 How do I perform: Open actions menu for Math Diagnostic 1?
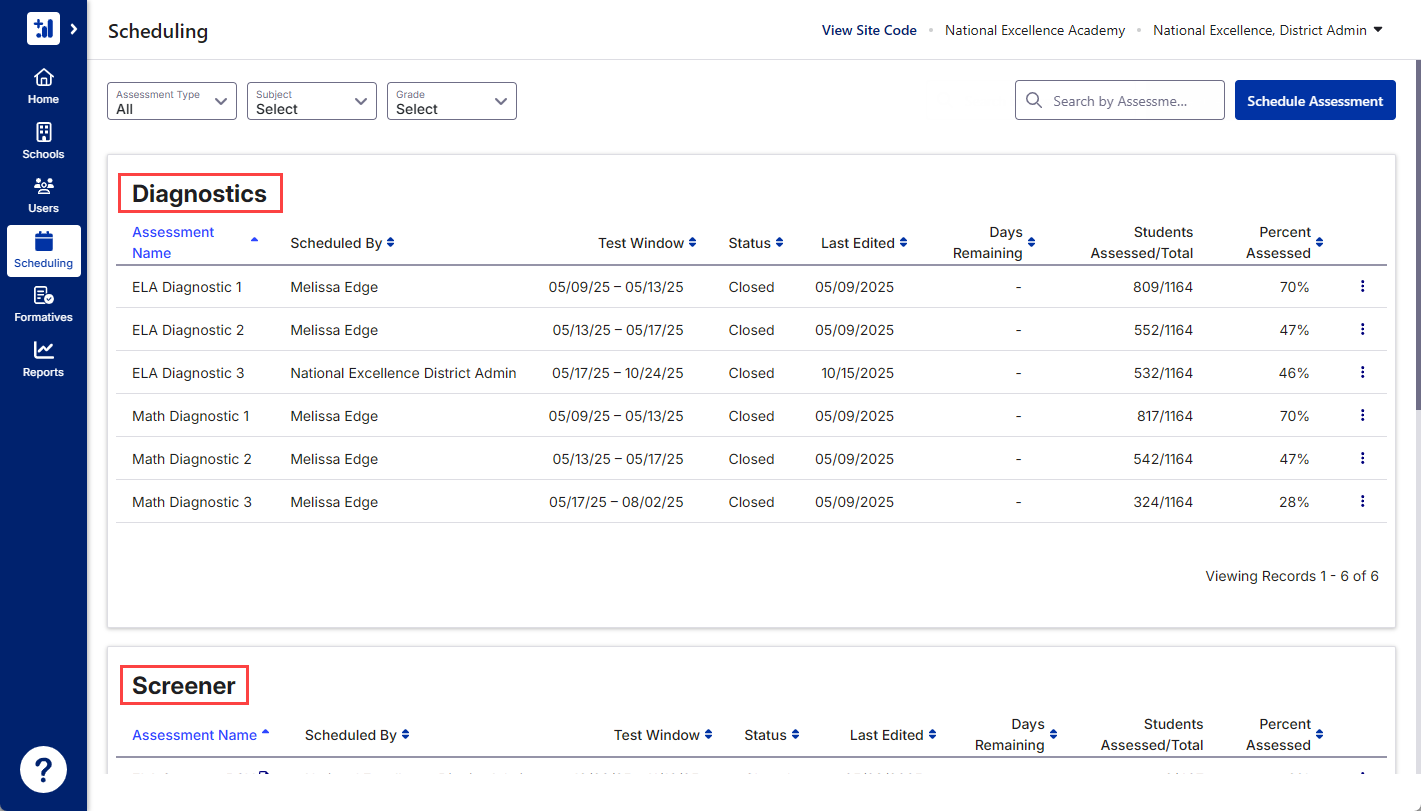pos(1362,416)
